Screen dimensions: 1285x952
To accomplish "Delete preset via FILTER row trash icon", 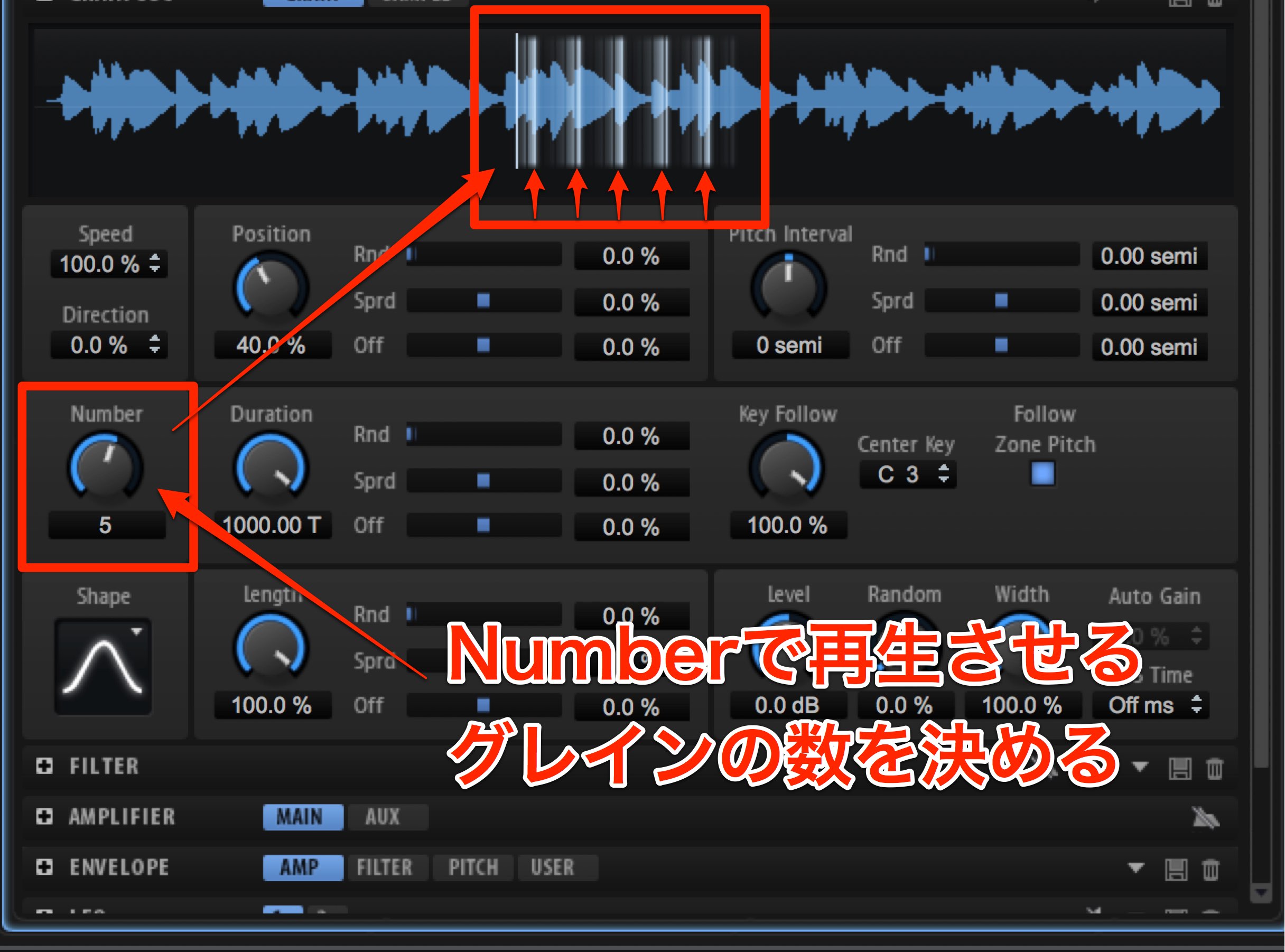I will (x=1214, y=768).
